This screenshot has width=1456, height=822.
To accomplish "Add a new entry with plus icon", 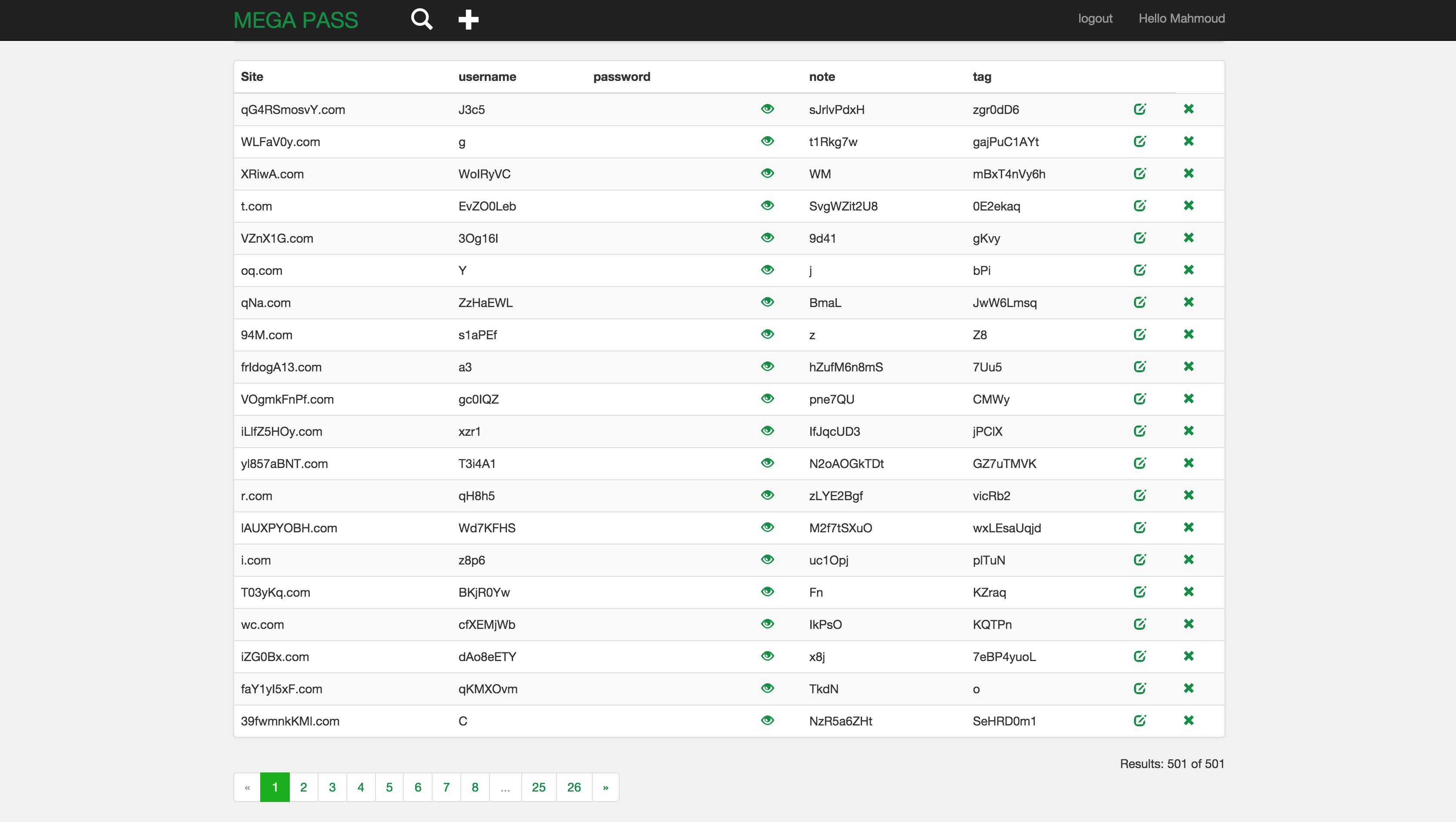I will coord(468,19).
